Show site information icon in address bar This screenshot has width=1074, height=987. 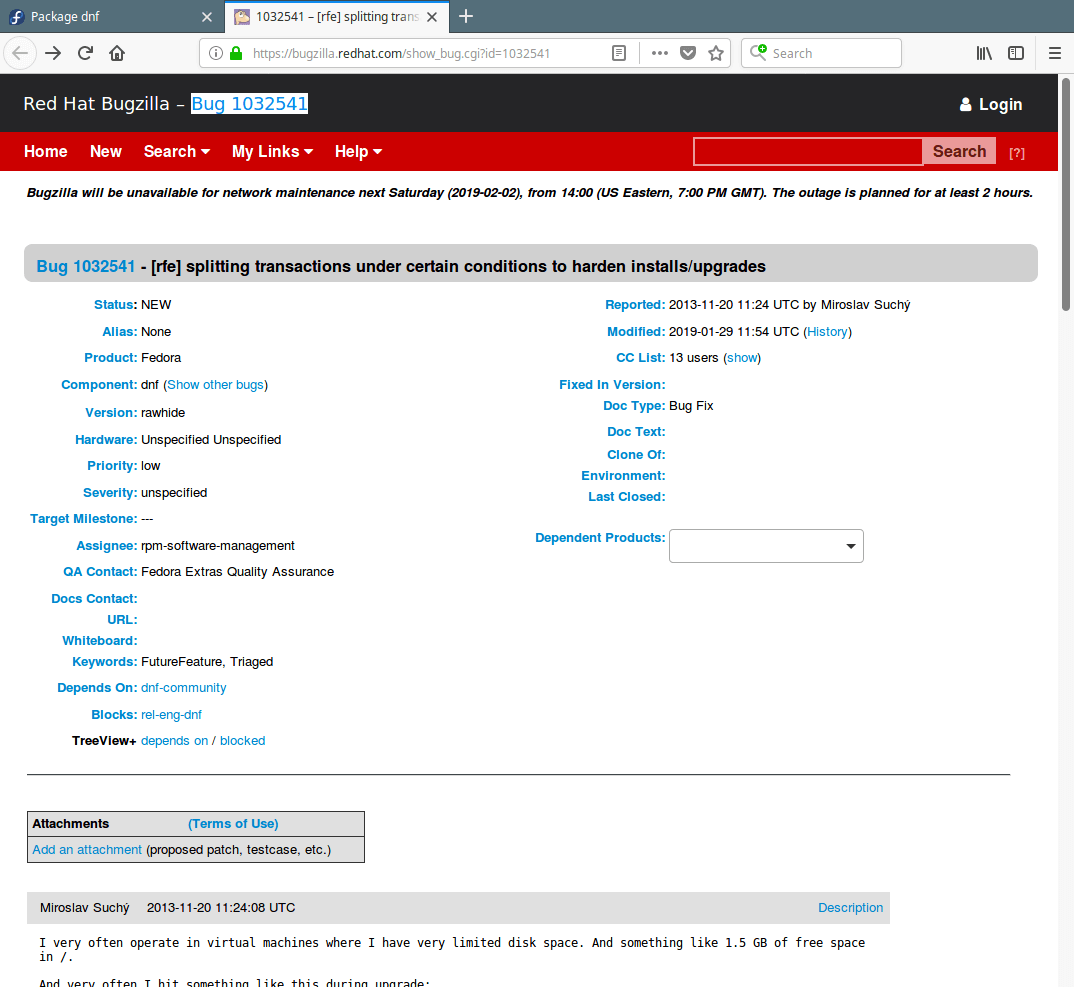216,53
